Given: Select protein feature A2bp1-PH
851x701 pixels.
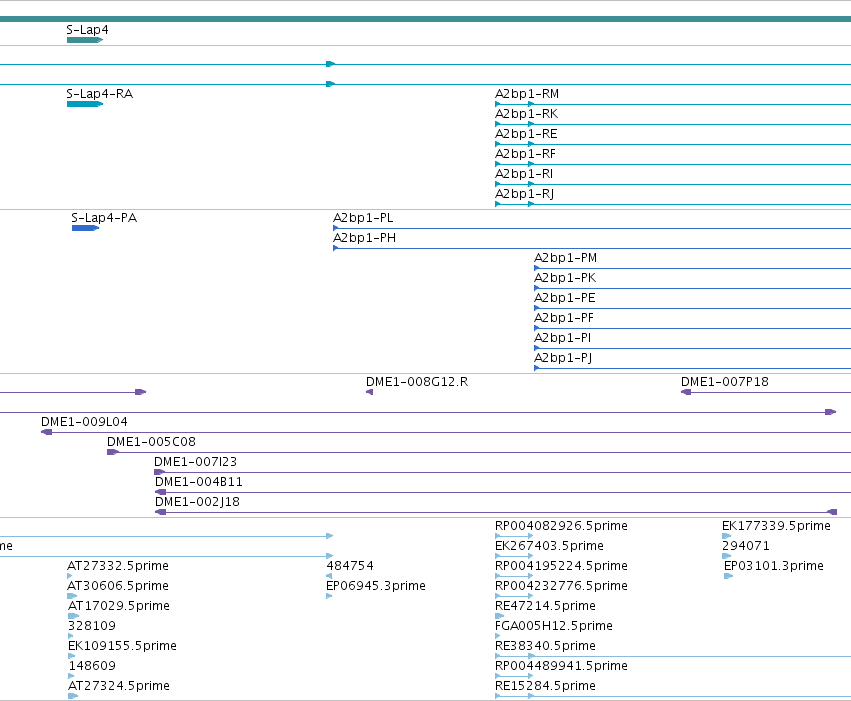Looking at the screenshot, I should 365,238.
